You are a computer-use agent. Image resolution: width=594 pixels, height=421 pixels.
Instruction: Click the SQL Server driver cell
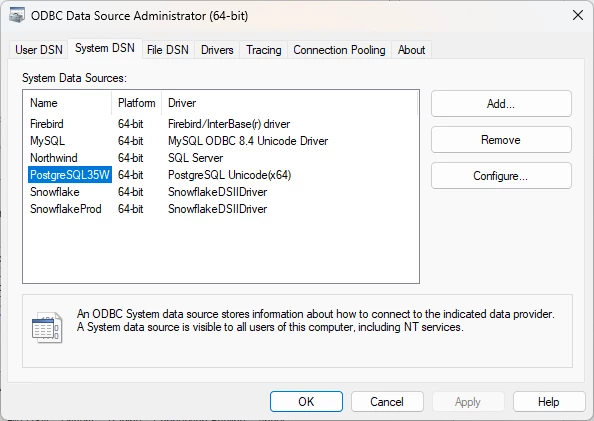pyautogui.click(x=195, y=158)
